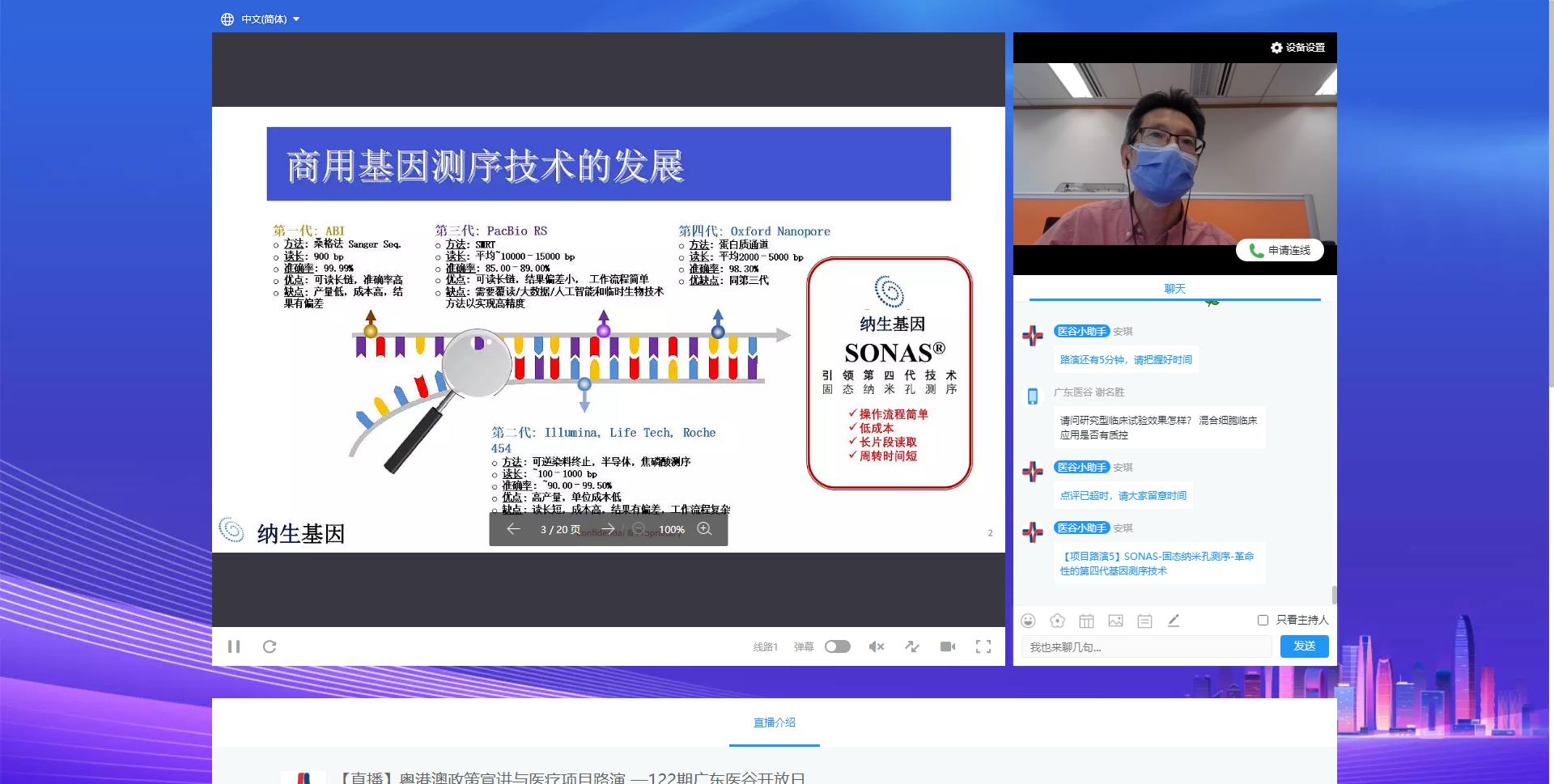Enter fullscreen mode for the player

(x=983, y=646)
